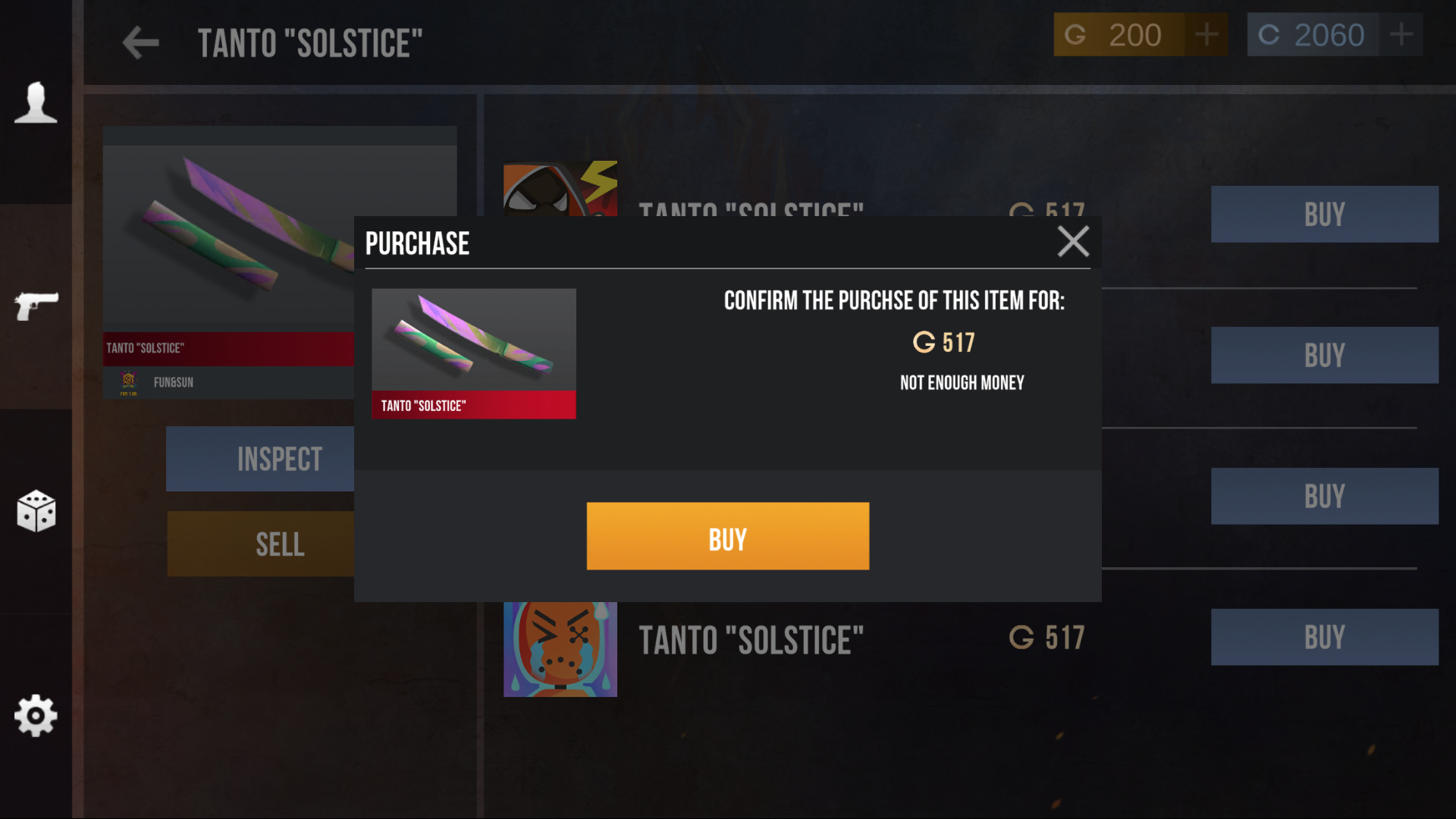Screen dimensions: 1456x819
Task: Buy the second listing in the market
Action: [x=1324, y=355]
